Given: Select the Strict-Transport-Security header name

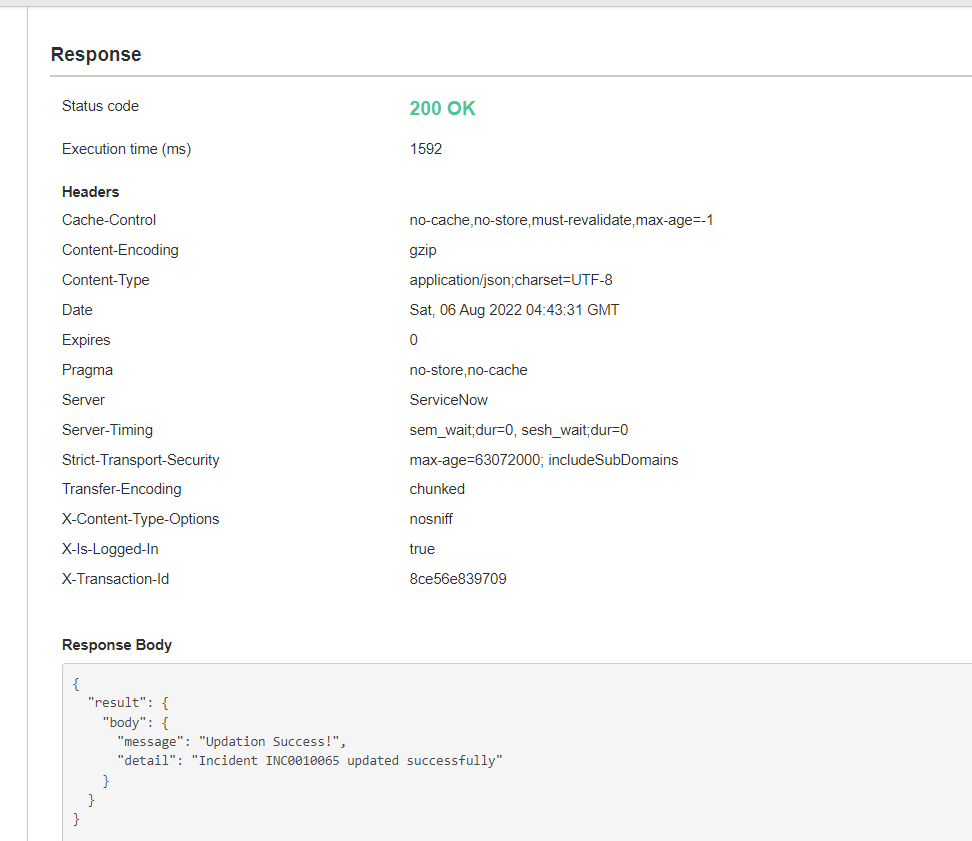Looking at the screenshot, I should tap(141, 459).
